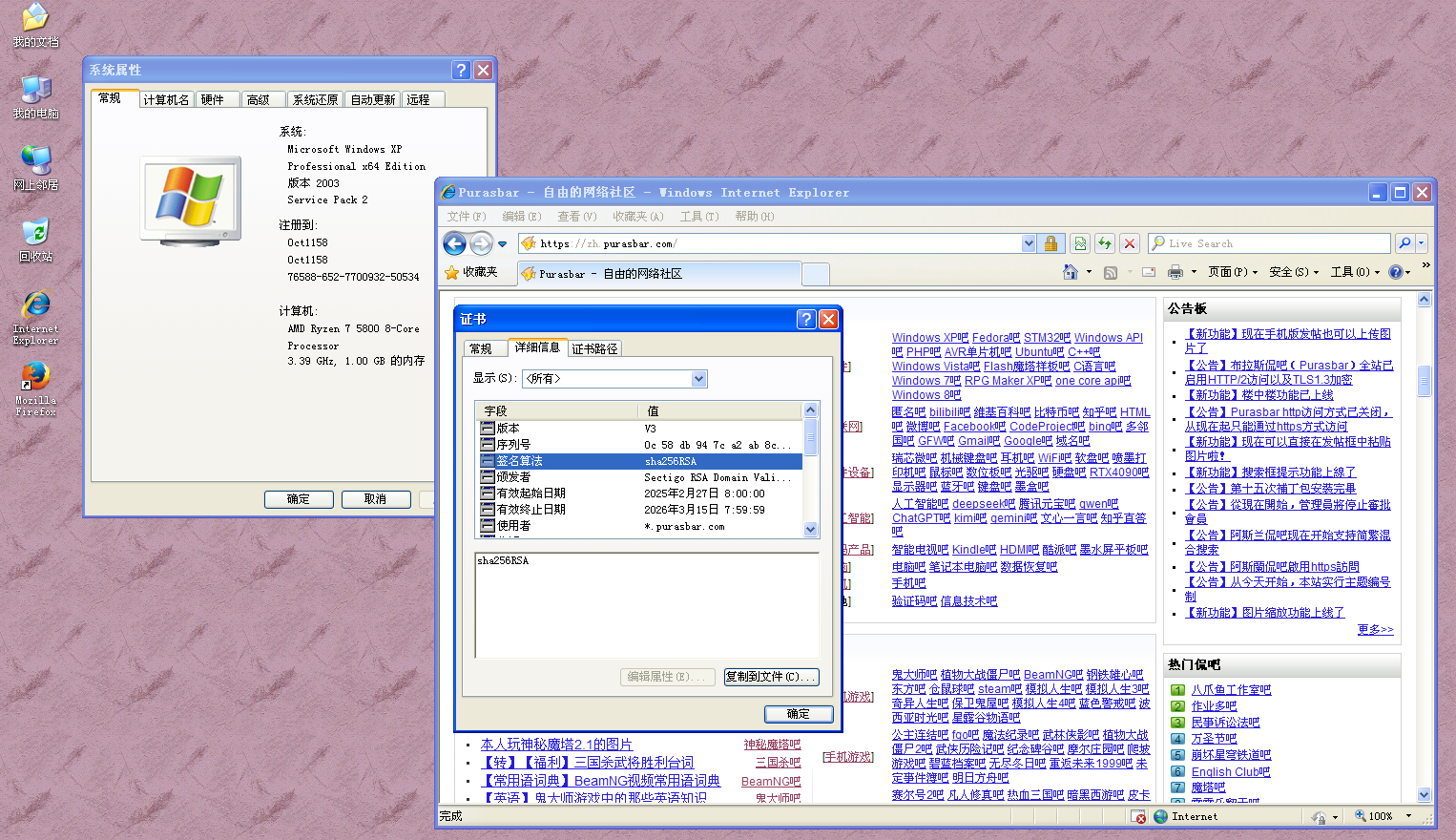Screen dimensions: 1456x840
Task: Open the English Club吧 link
Action: coord(1231,772)
